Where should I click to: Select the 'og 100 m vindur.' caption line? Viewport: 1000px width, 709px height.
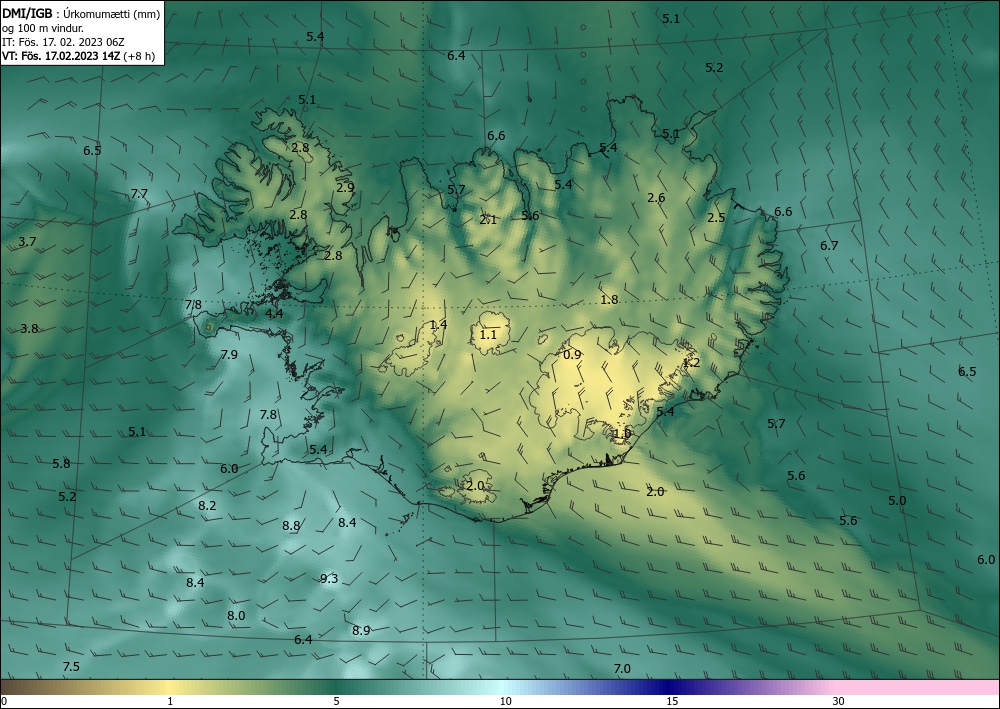pos(43,28)
